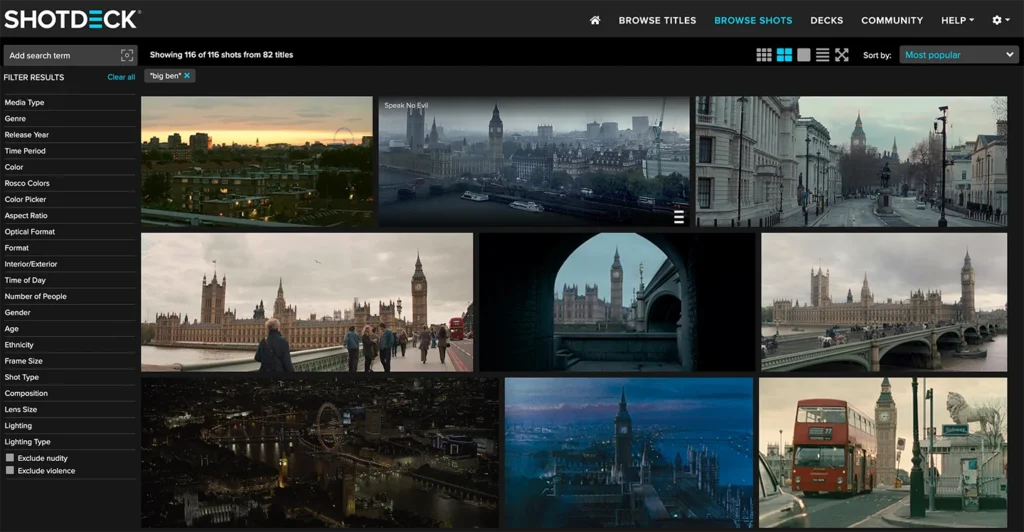Image resolution: width=1024 pixels, height=532 pixels.
Task: Open the Sort by Most popular dropdown
Action: pos(959,55)
